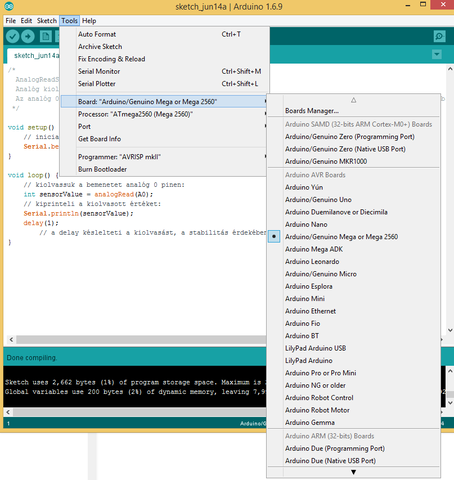
Task: Open the Serial Monitor magnifier icon
Action: (x=439, y=36)
